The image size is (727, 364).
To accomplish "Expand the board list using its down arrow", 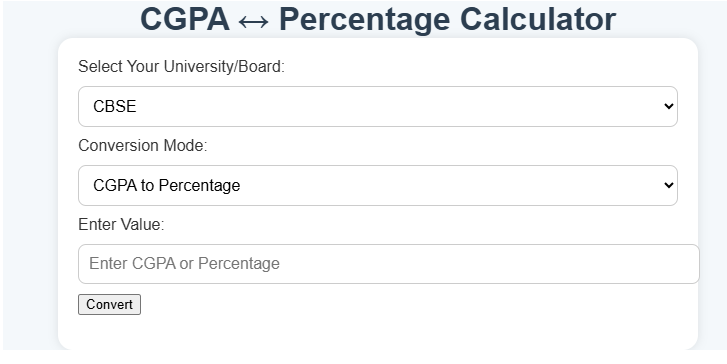I will tap(668, 106).
